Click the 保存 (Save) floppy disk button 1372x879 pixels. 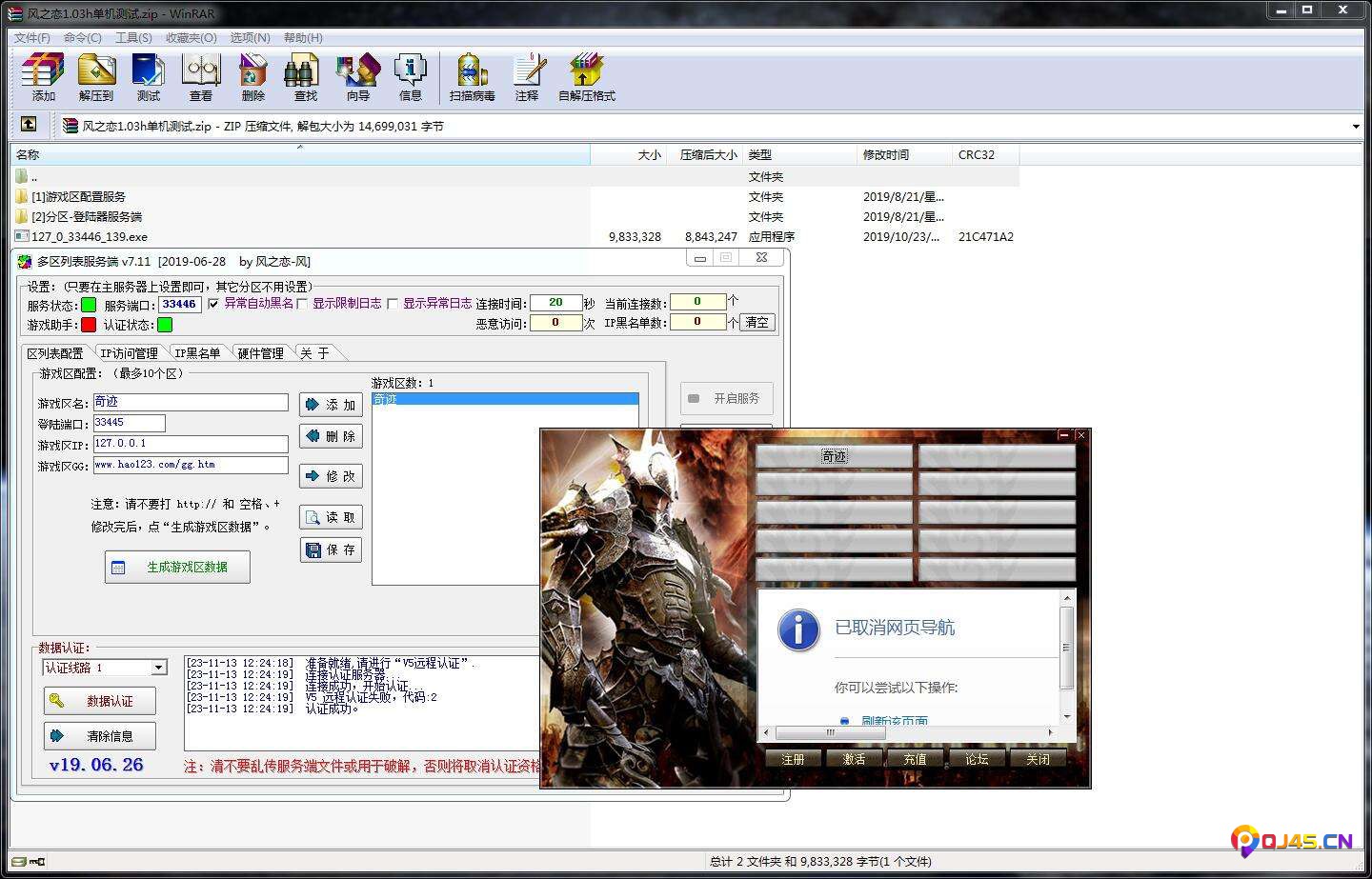[331, 549]
